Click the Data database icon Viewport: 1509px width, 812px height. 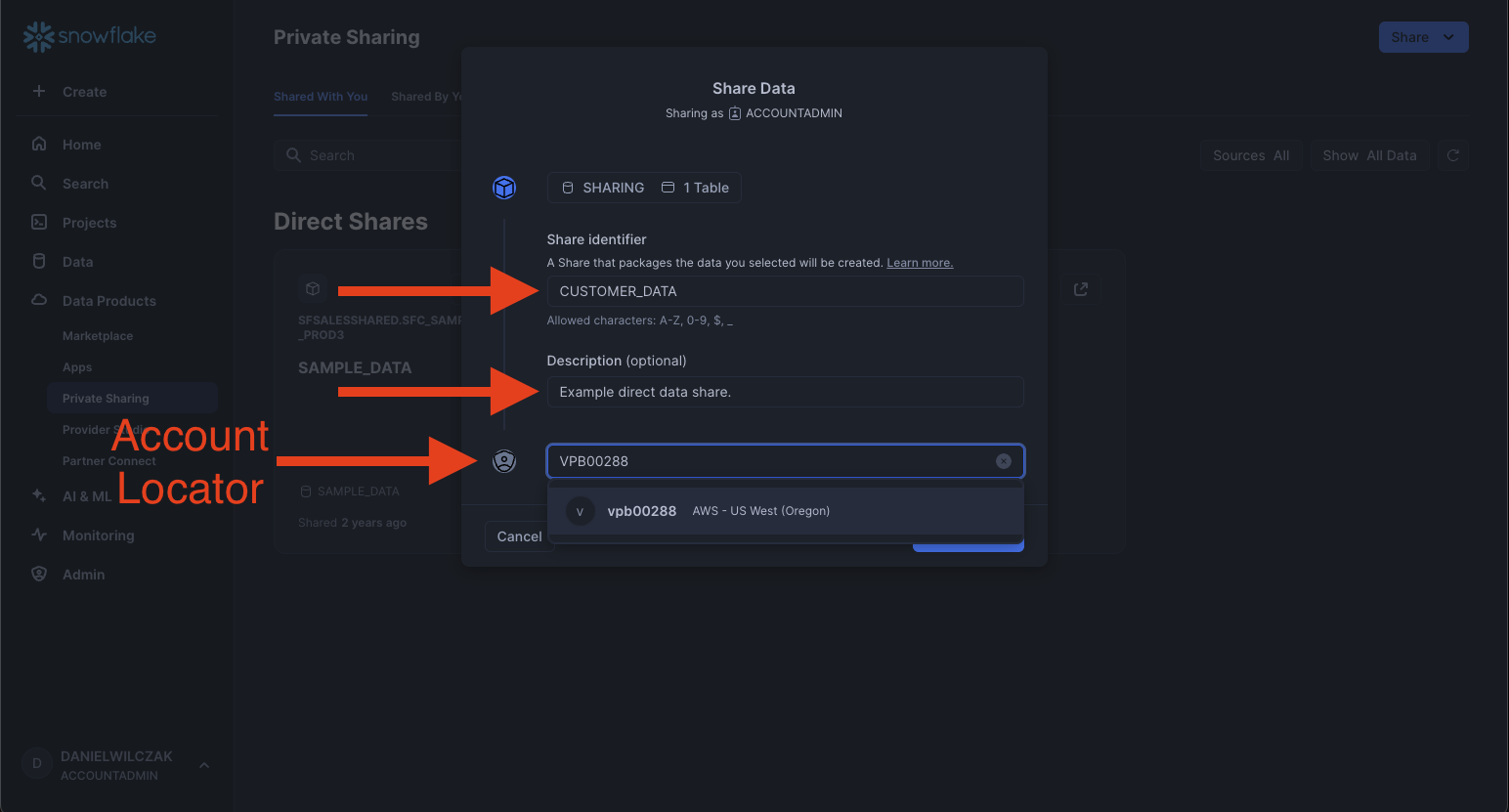pyautogui.click(x=39, y=261)
